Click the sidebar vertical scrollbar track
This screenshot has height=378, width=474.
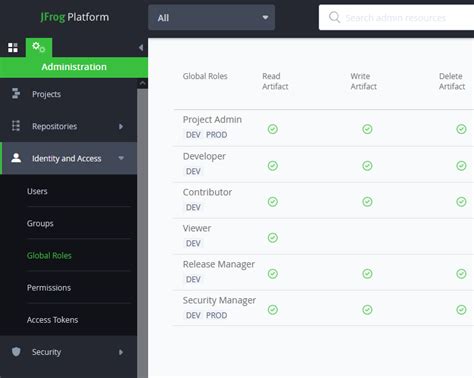pyautogui.click(x=142, y=233)
